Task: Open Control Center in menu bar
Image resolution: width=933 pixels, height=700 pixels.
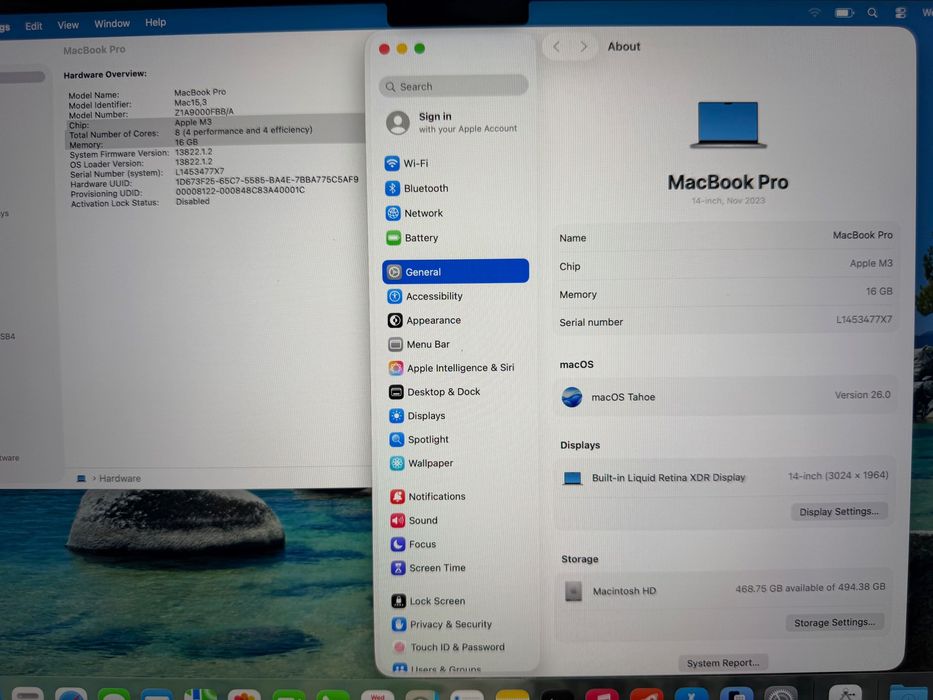Action: tap(901, 12)
